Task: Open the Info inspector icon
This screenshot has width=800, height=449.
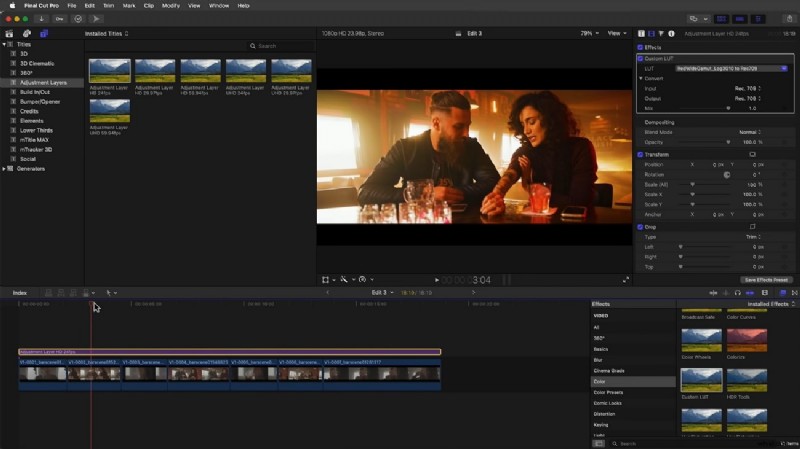Action: point(671,34)
